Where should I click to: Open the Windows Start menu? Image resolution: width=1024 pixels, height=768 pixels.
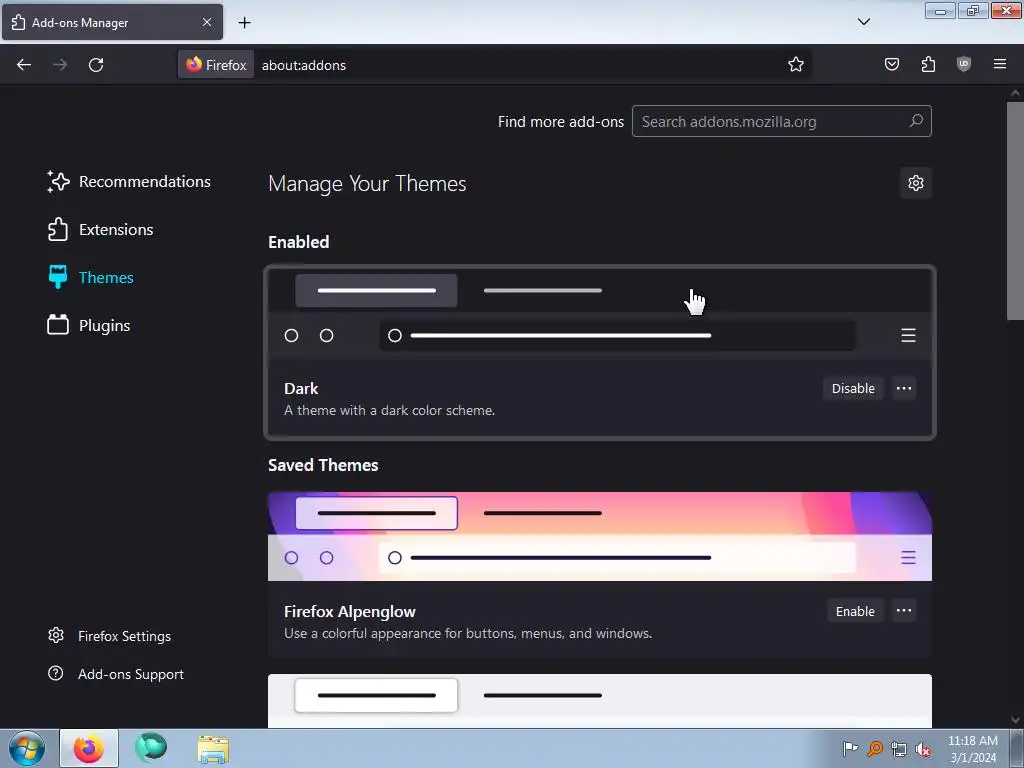point(27,748)
